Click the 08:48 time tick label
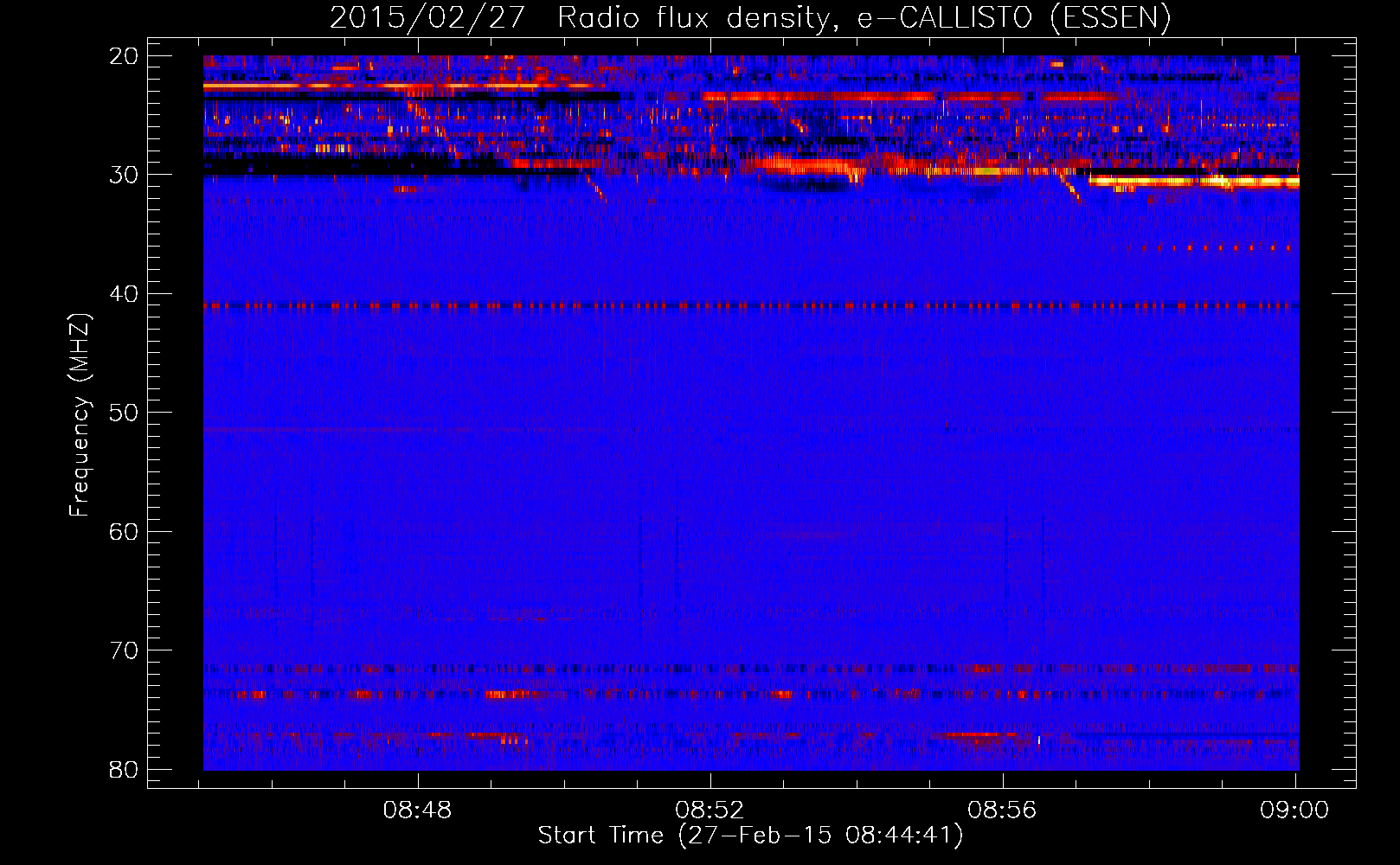This screenshot has width=1400, height=865. coord(418,811)
